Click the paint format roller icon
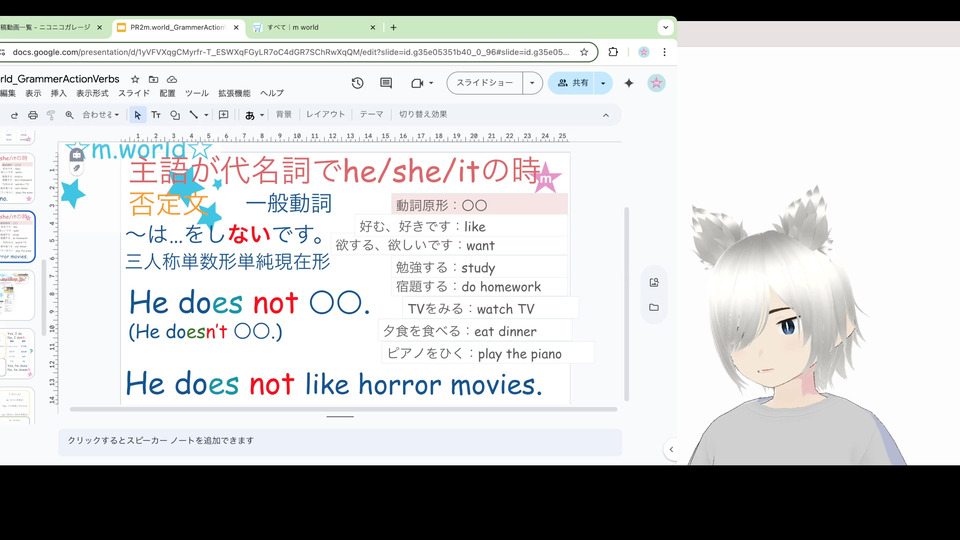The height and width of the screenshot is (540, 960). pyautogui.click(x=51, y=114)
